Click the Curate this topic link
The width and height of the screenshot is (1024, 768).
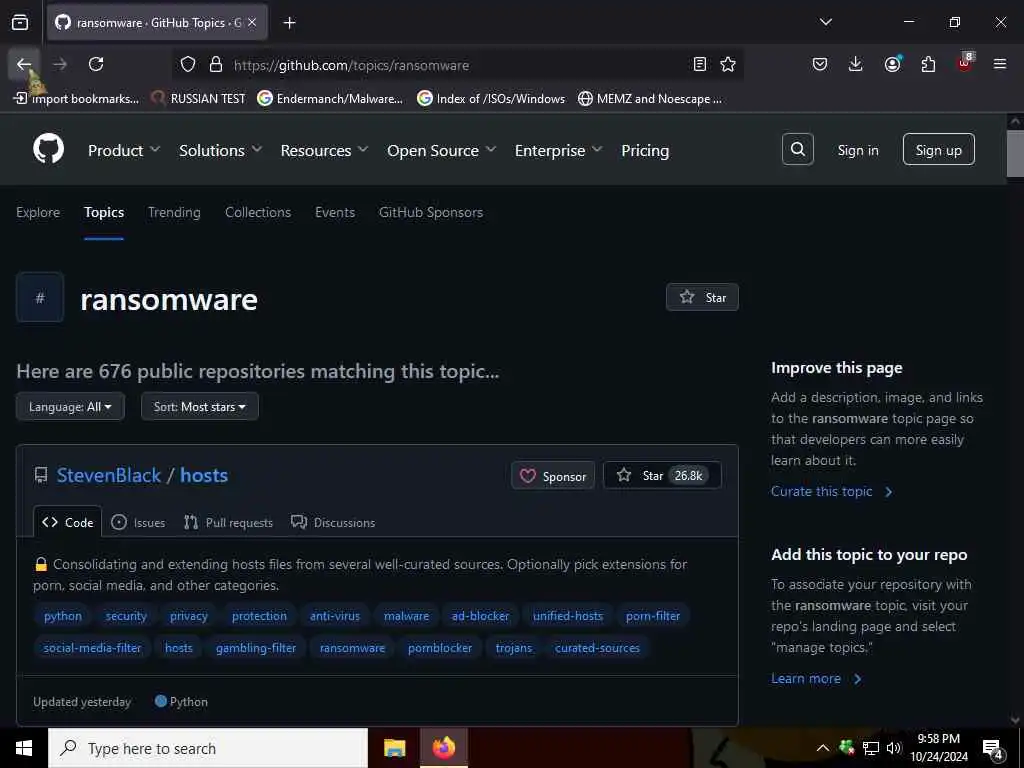[831, 491]
